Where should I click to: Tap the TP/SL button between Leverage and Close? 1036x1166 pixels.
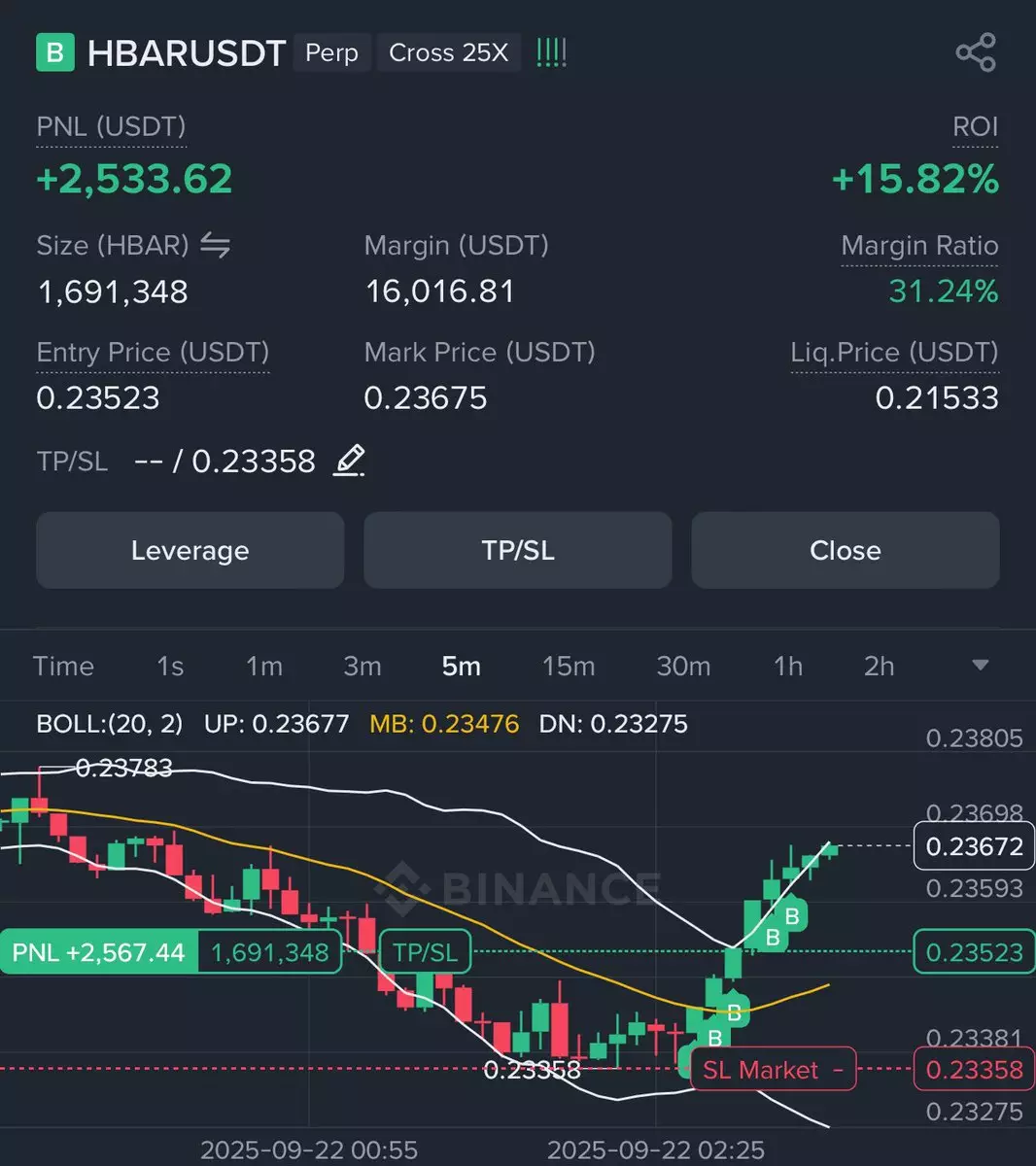pyautogui.click(x=518, y=550)
